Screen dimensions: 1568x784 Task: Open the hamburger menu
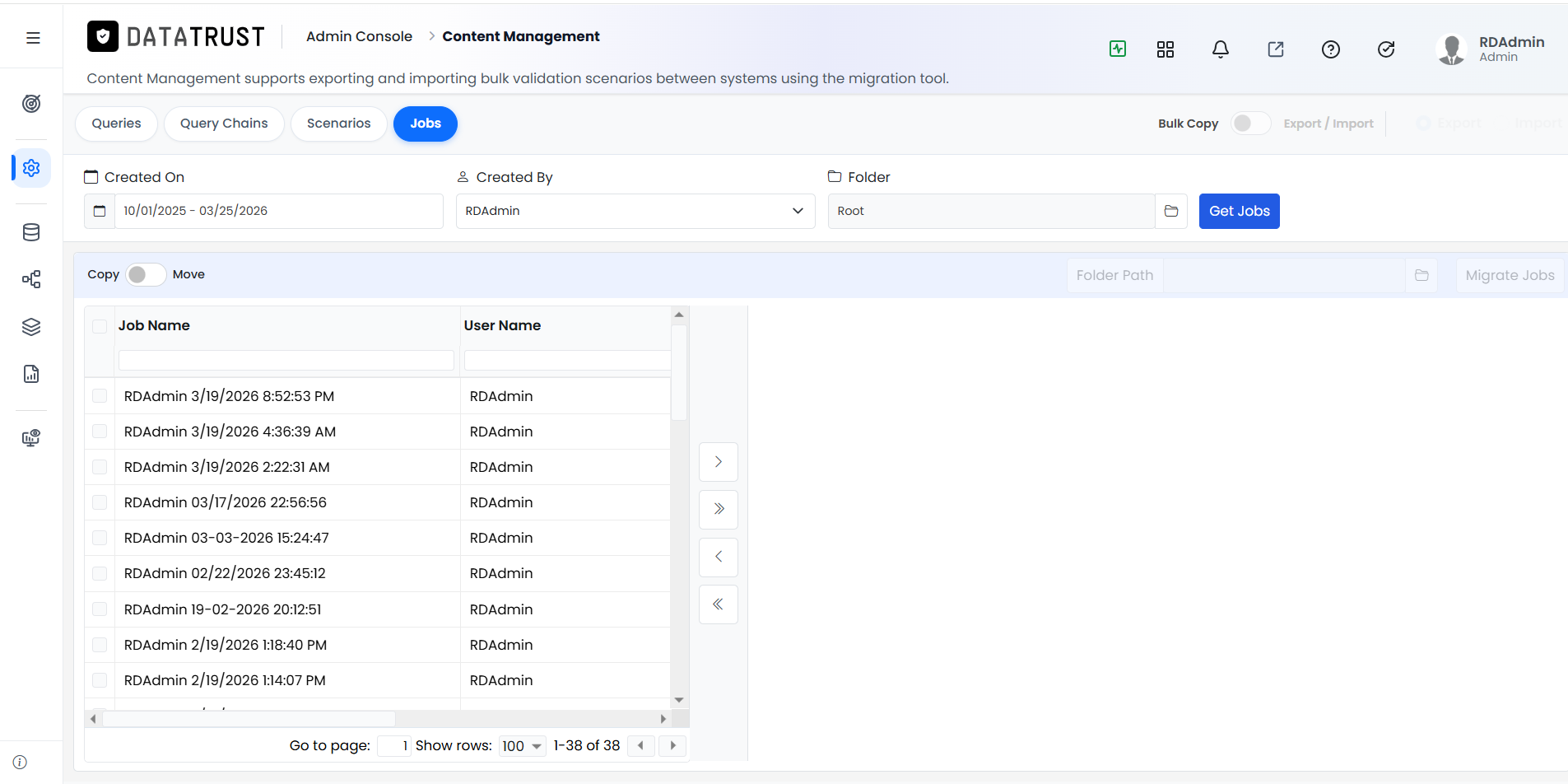click(33, 38)
